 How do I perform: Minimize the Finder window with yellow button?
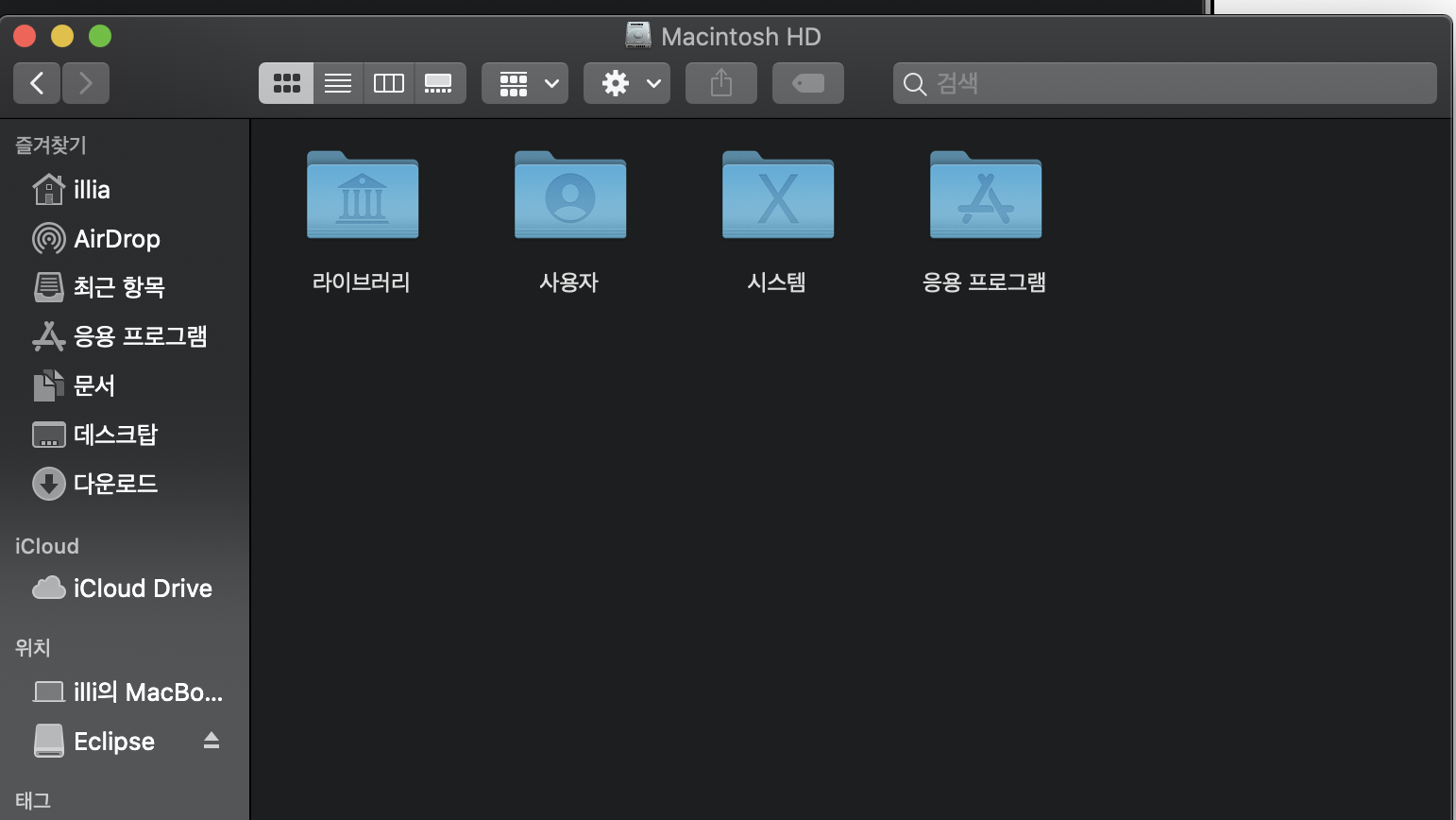point(62,36)
